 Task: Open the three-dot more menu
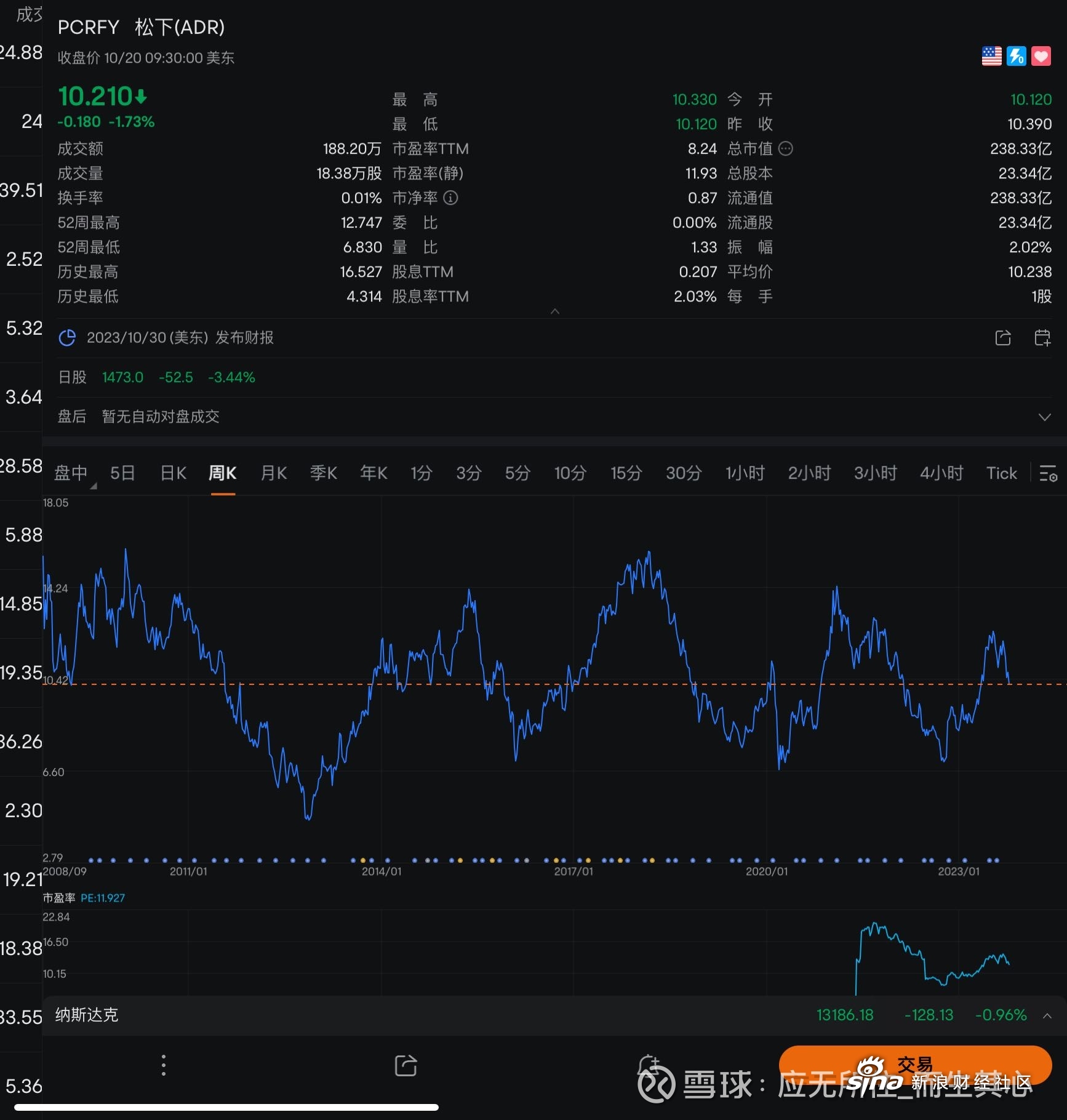point(163,1065)
